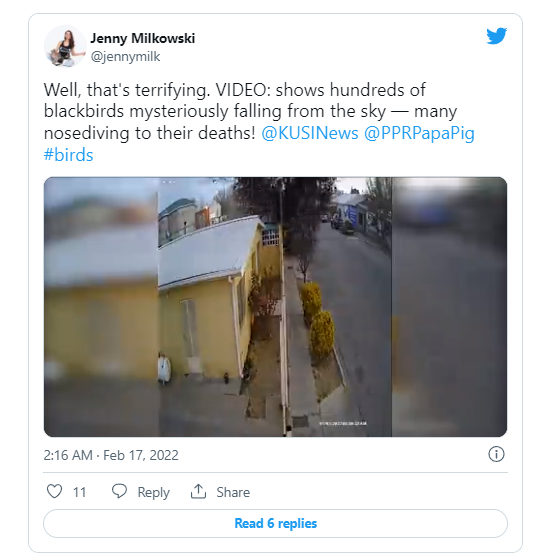Like the tweet with the heart icon
The image size is (550, 560).
pyautogui.click(x=55, y=491)
